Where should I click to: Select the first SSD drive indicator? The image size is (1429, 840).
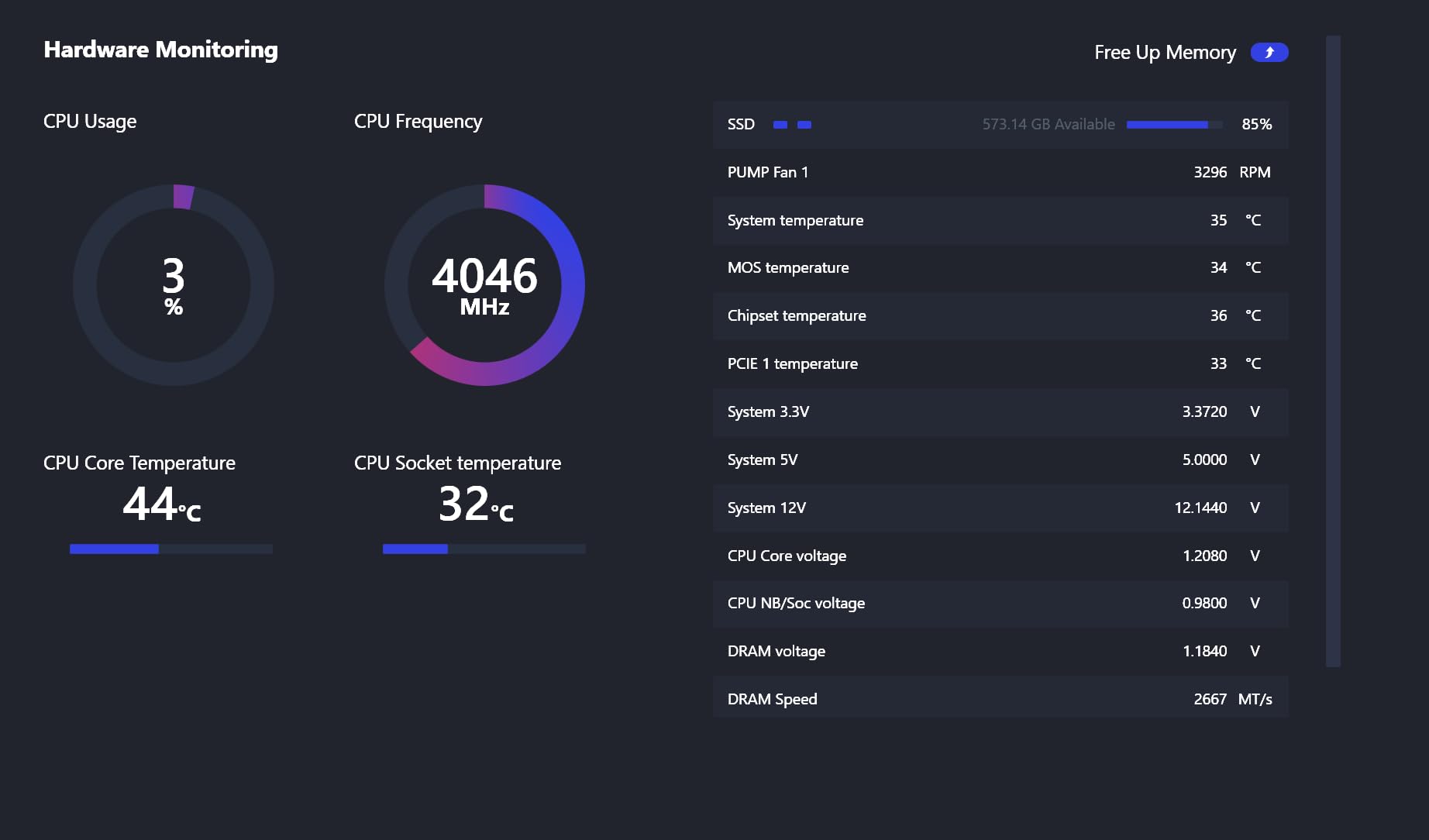point(780,125)
